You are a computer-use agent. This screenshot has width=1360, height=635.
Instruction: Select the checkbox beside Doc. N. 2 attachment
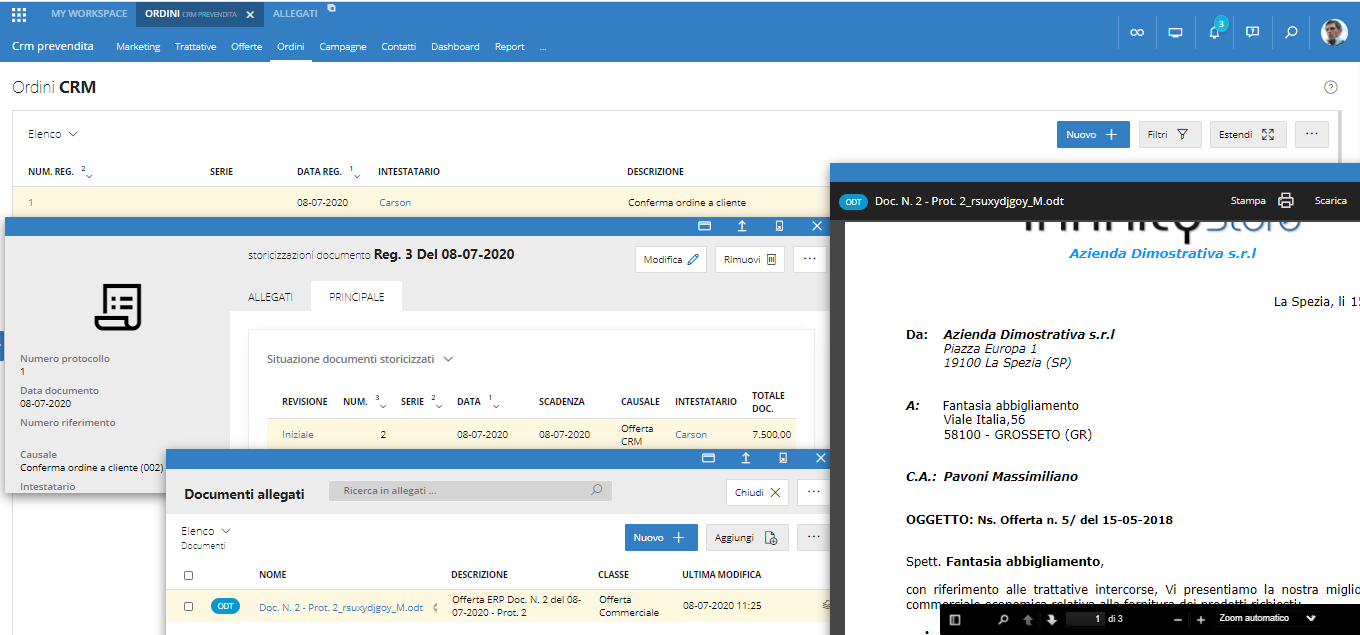(x=189, y=606)
